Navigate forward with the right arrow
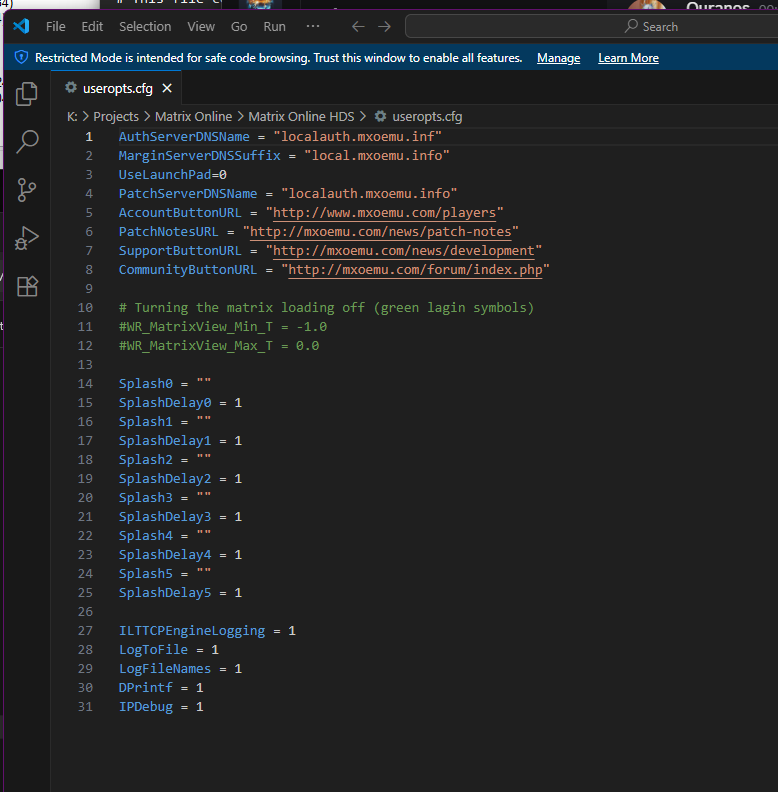Screen dimensions: 778x792 [x=386, y=27]
